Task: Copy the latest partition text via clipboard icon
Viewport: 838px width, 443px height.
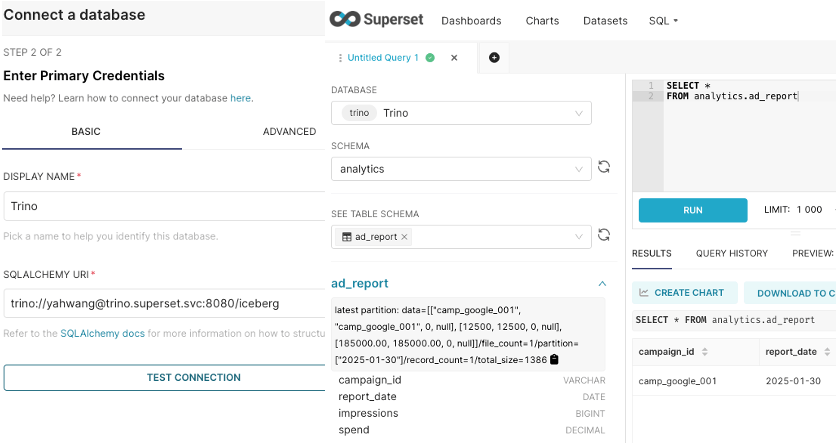Action: 554,360
